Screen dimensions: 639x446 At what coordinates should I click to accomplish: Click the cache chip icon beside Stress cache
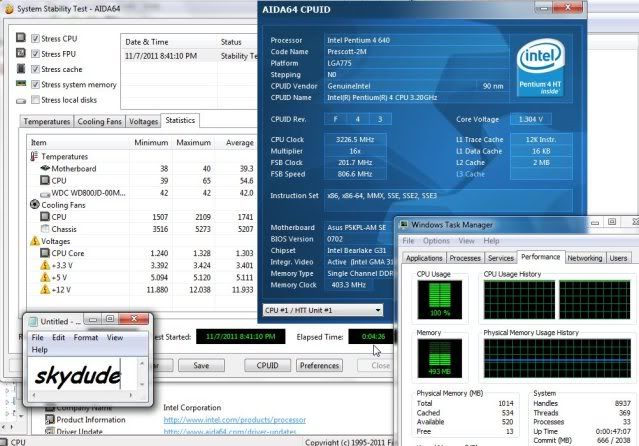21,68
